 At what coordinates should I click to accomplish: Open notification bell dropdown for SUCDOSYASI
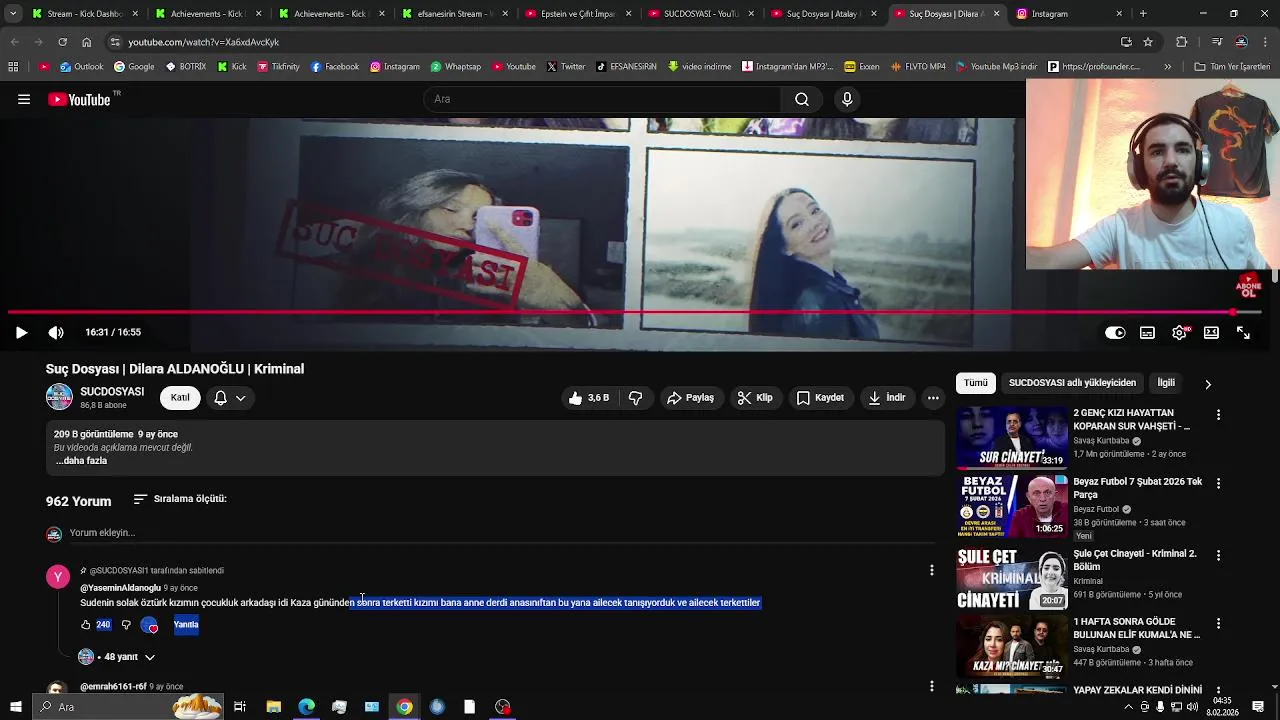point(229,398)
